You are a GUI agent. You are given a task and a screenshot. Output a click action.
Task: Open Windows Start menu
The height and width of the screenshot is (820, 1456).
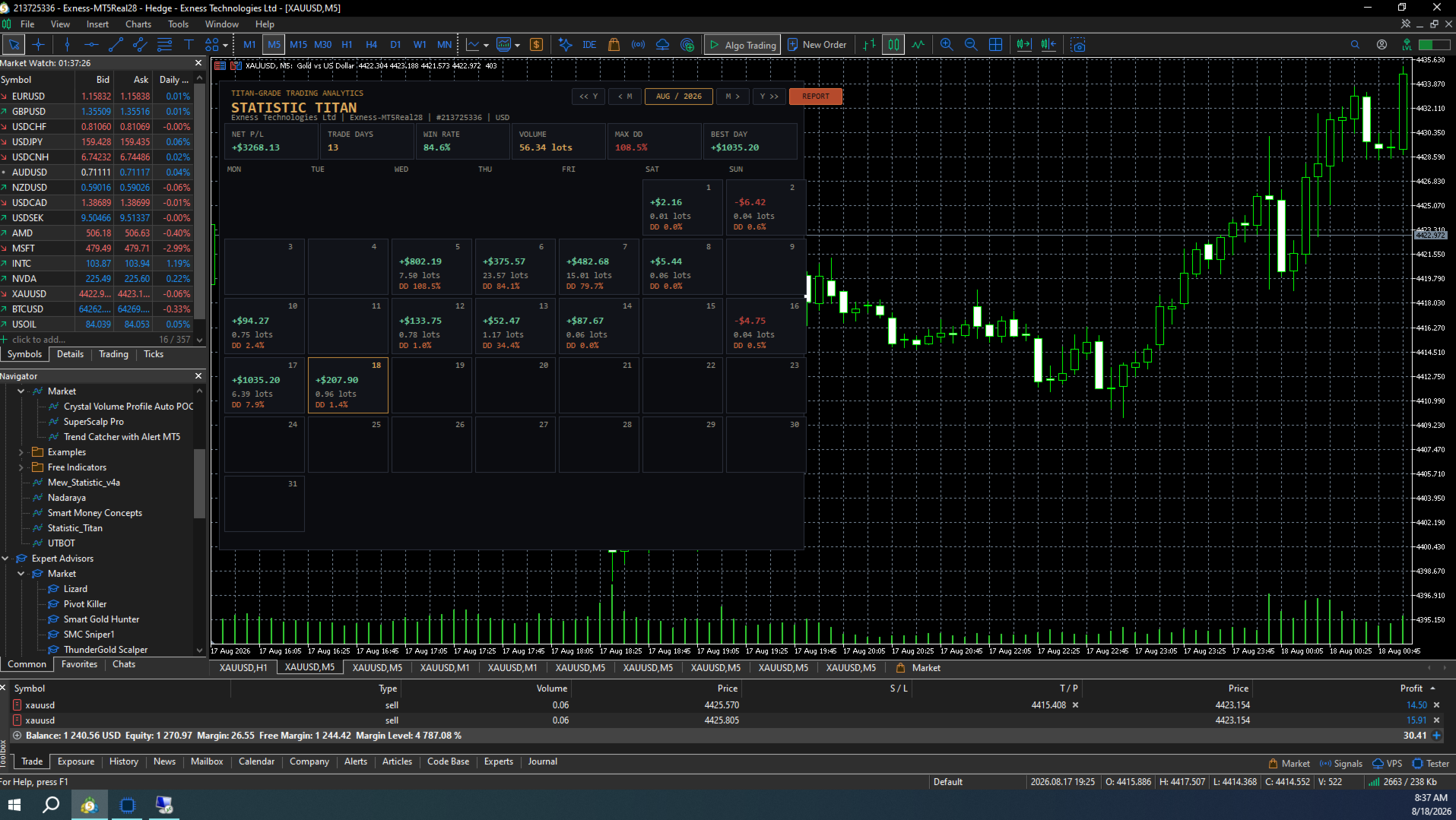(14, 805)
